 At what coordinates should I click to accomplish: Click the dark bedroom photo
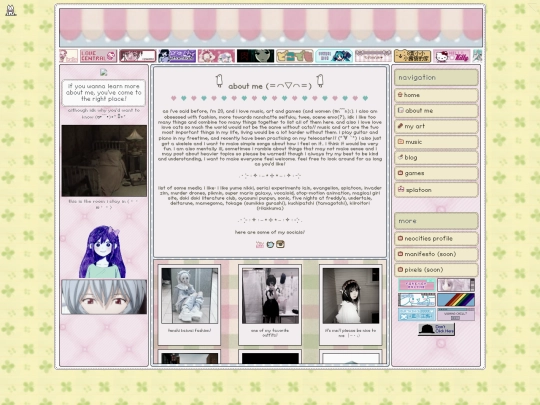click(104, 161)
